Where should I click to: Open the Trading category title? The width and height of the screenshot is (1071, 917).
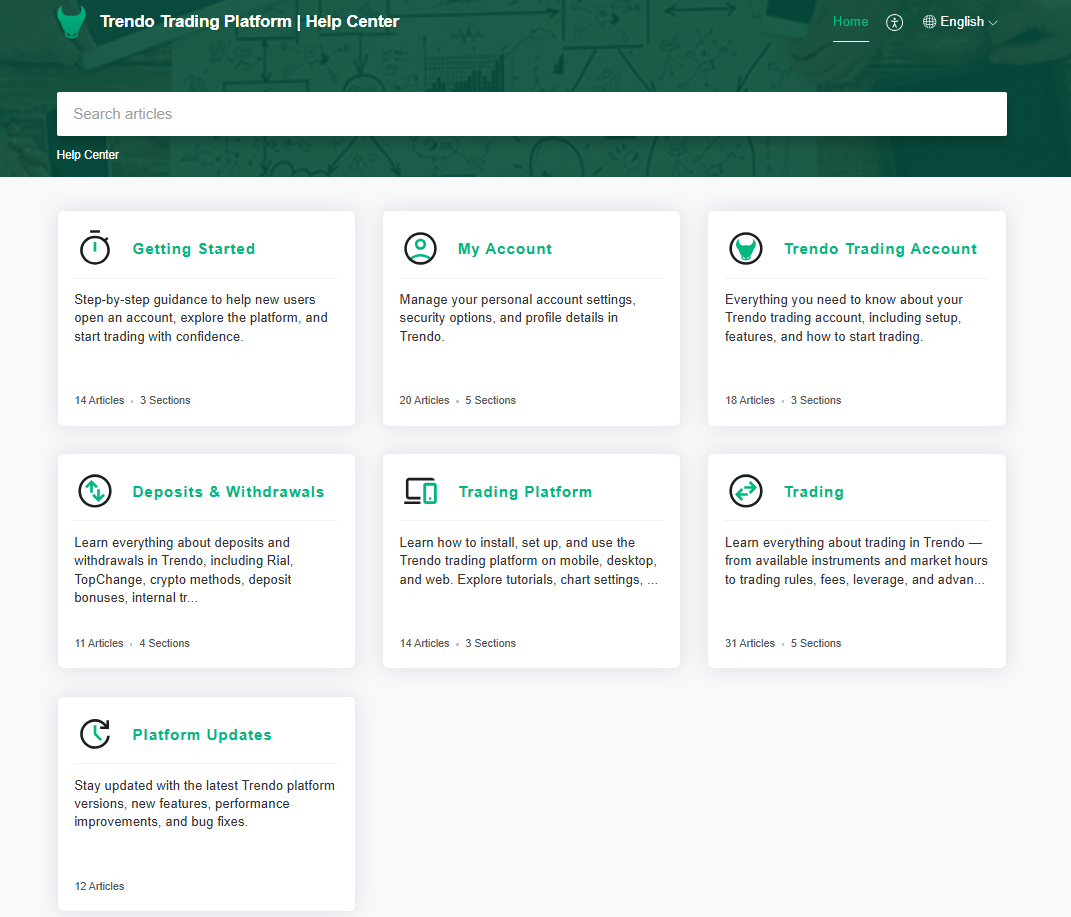813,492
